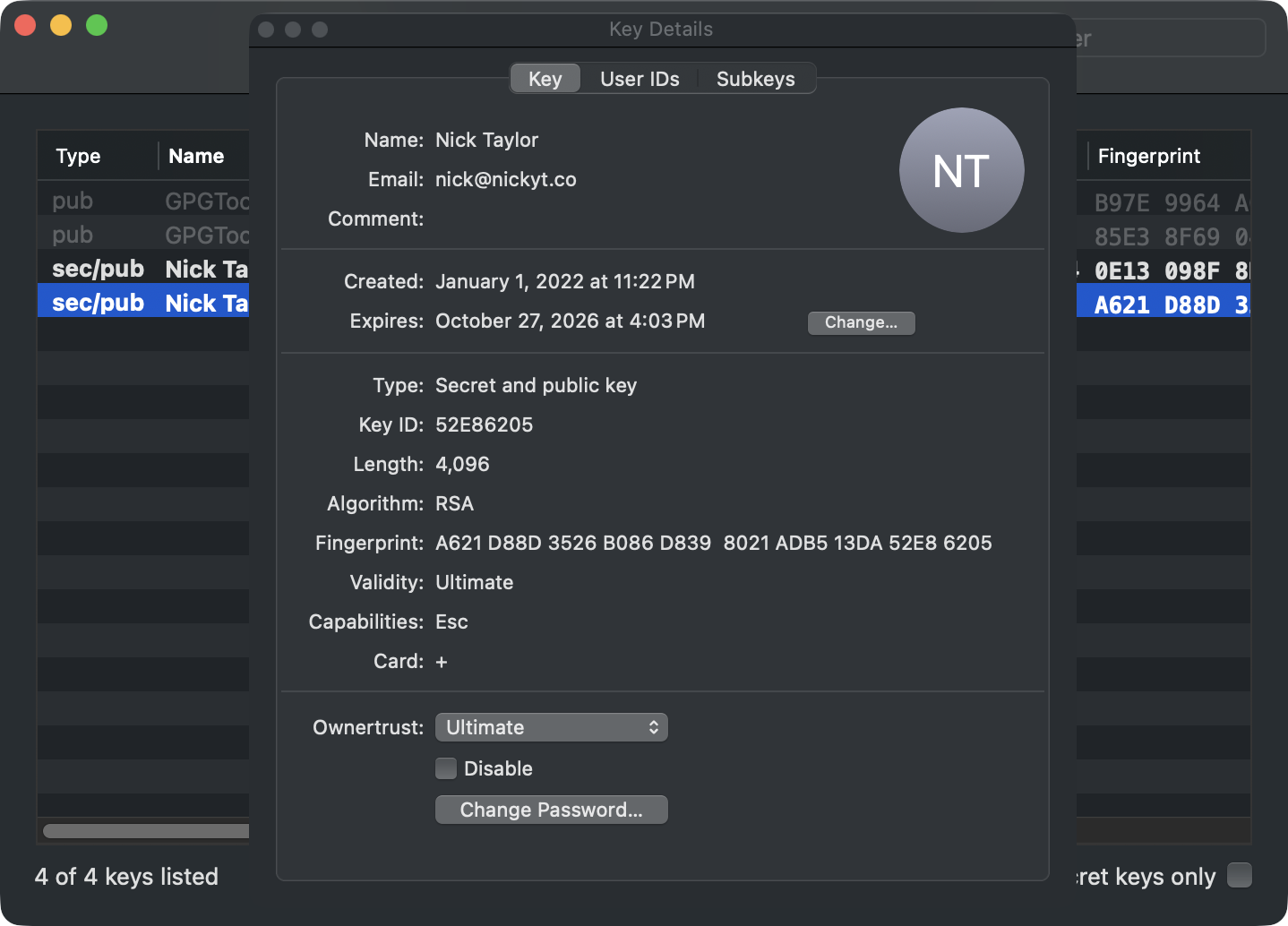Open the Subkeys tab
The image size is (1288, 926).
(755, 79)
